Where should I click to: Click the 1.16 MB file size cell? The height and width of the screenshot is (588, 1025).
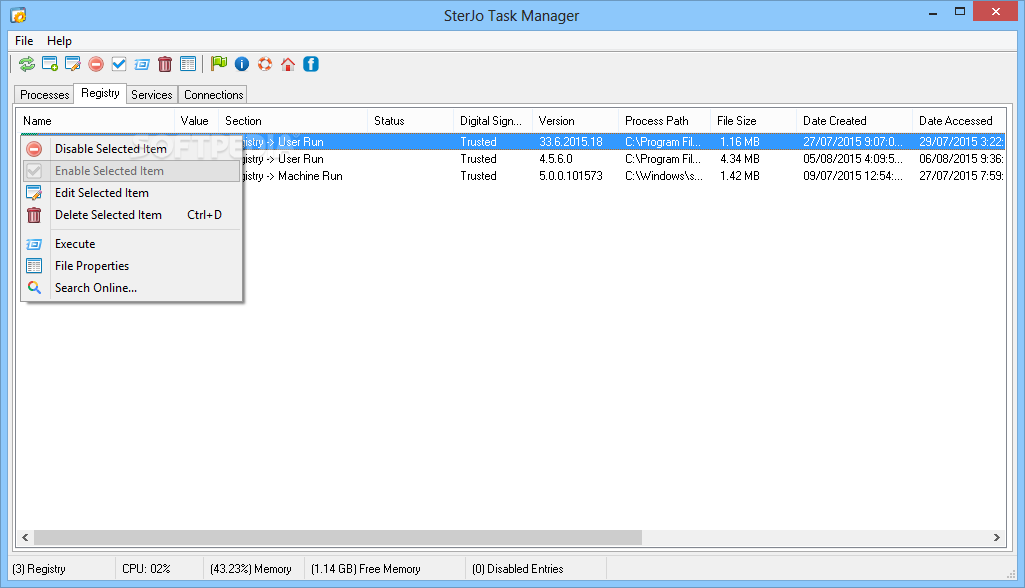pos(739,142)
